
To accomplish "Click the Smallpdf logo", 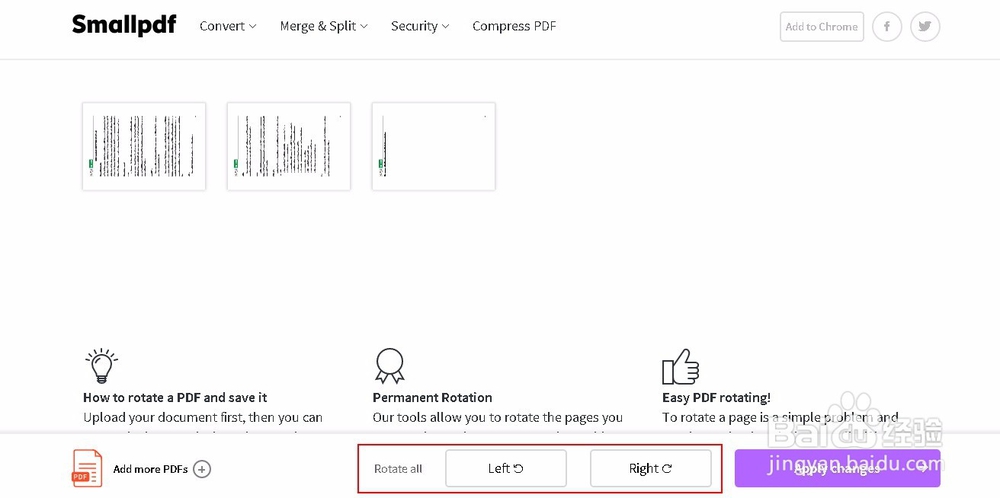I will tap(124, 26).
